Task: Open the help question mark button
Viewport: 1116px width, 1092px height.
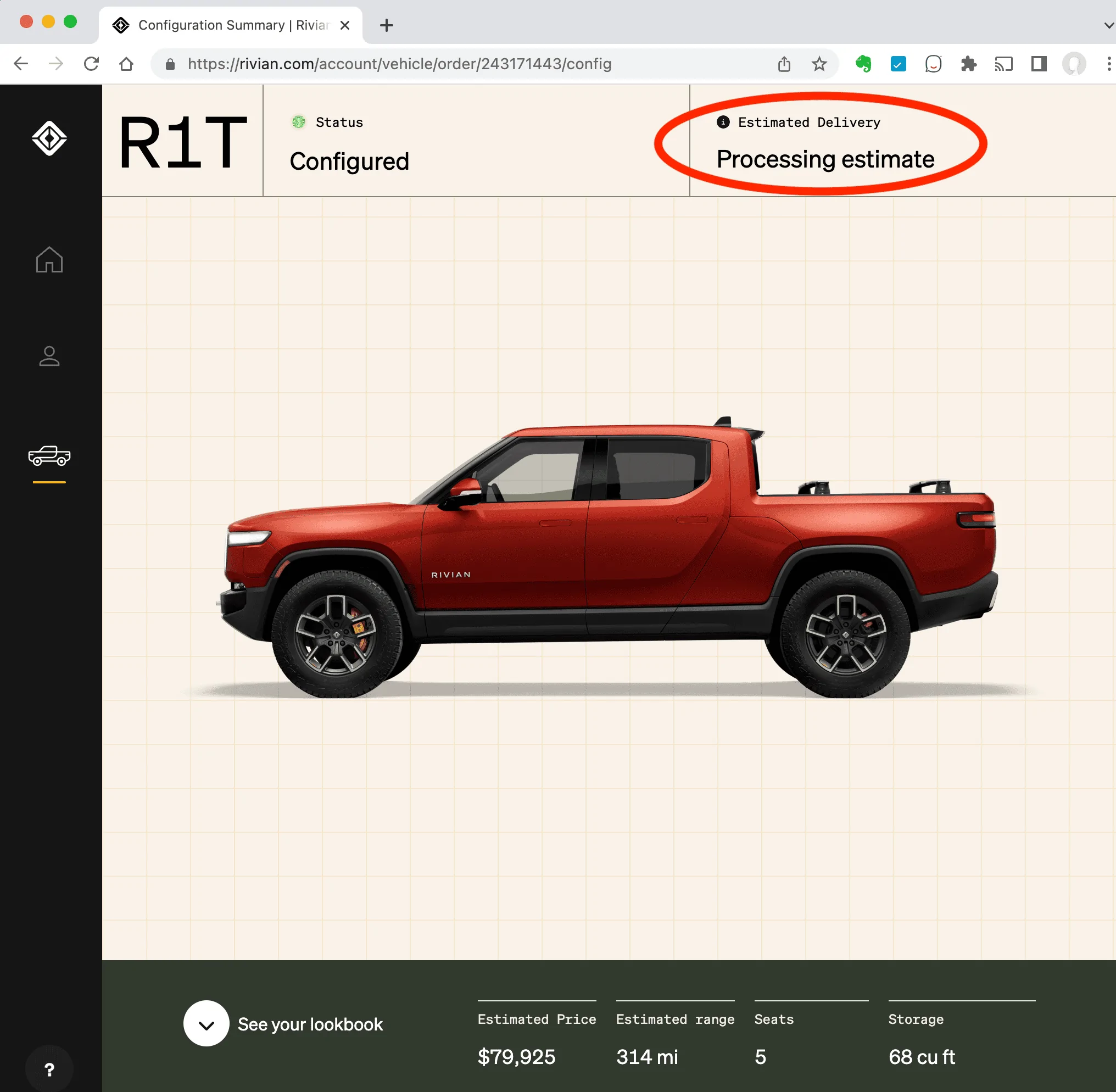Action: coord(49,1069)
